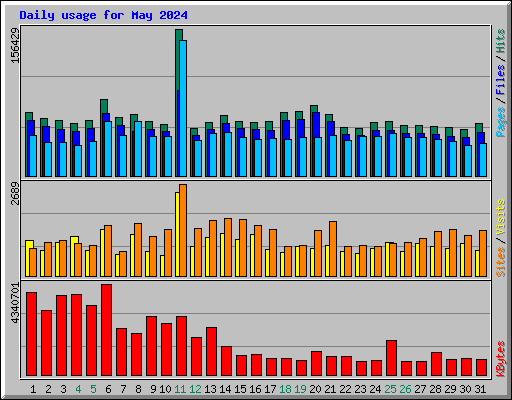Click day label 7 on the axis

[x=123, y=389]
